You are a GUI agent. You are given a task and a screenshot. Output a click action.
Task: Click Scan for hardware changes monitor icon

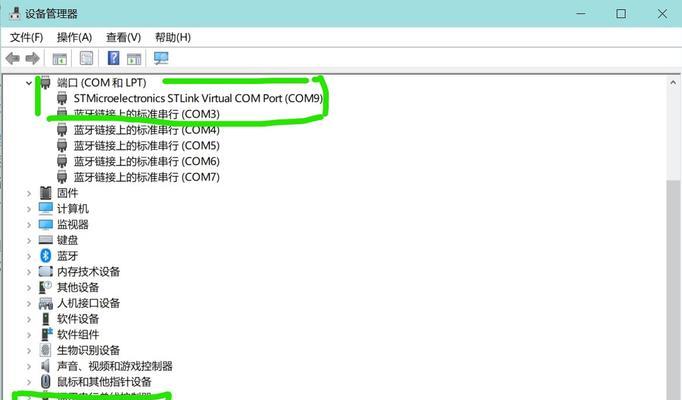point(161,58)
